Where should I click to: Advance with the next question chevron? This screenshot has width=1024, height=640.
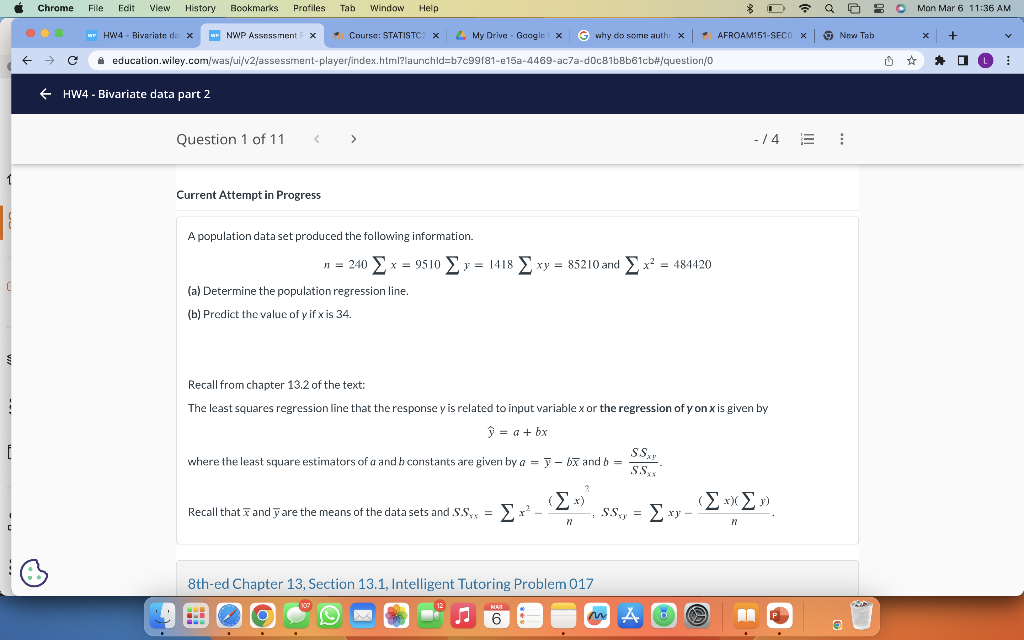(353, 139)
